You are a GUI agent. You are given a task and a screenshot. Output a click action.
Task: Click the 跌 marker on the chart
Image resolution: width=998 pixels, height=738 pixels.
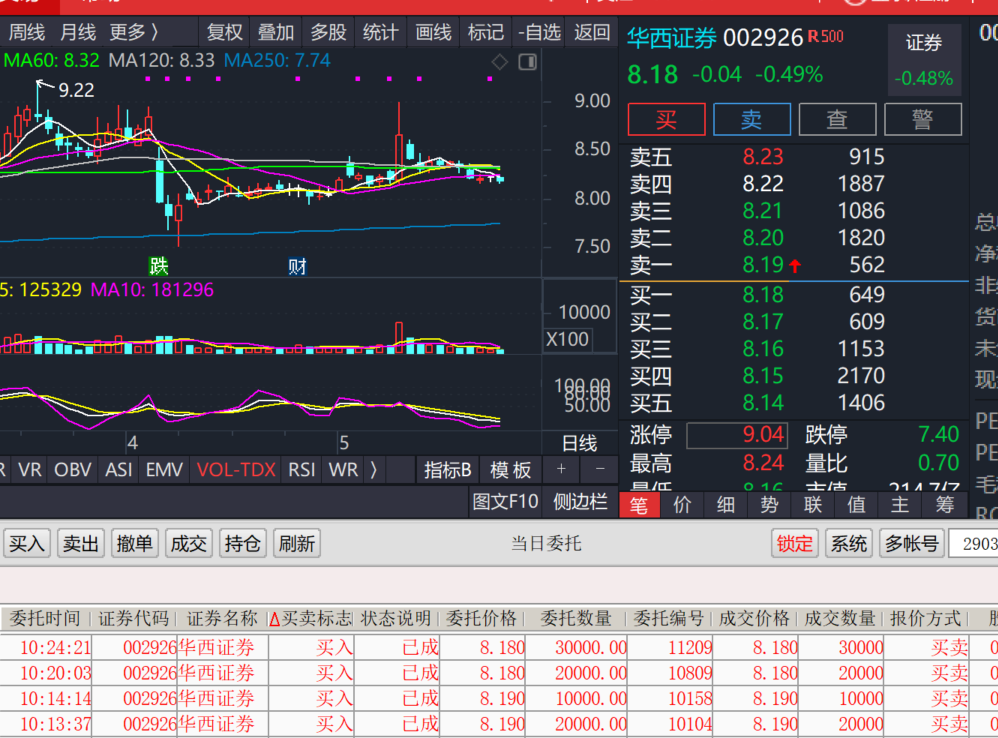[158, 265]
